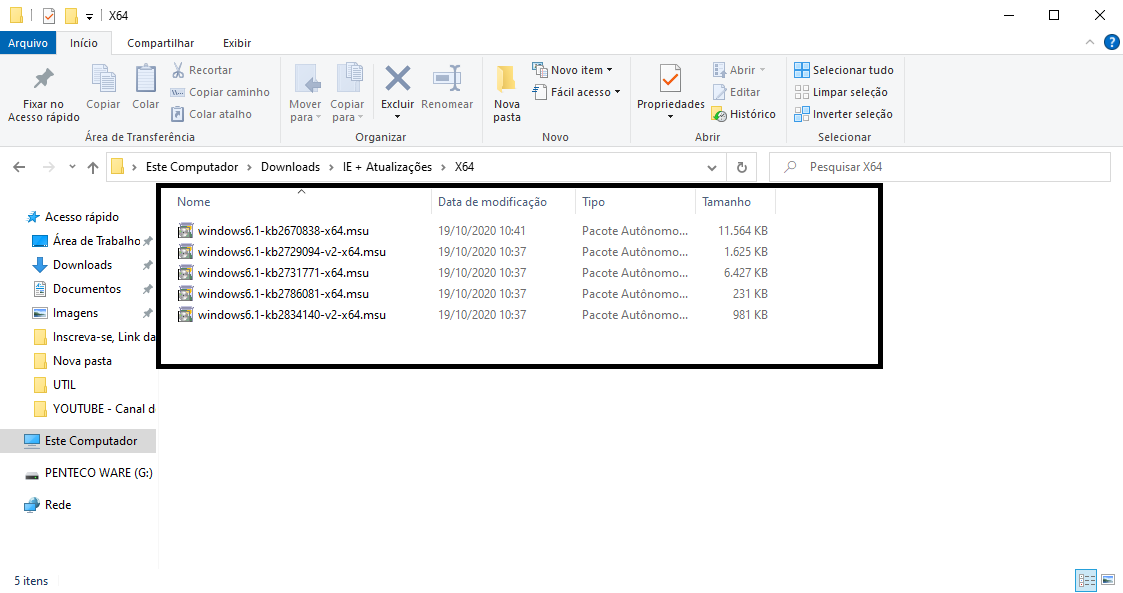Screen dimensions: 1123x593
Task: Click IE + Atualizações breadcrumb
Action: pyautogui.click(x=387, y=167)
